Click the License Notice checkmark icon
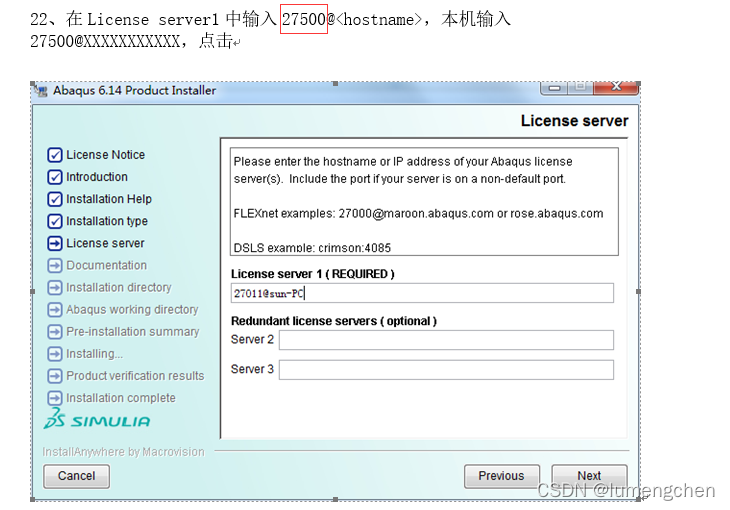The image size is (730, 510). pos(55,155)
